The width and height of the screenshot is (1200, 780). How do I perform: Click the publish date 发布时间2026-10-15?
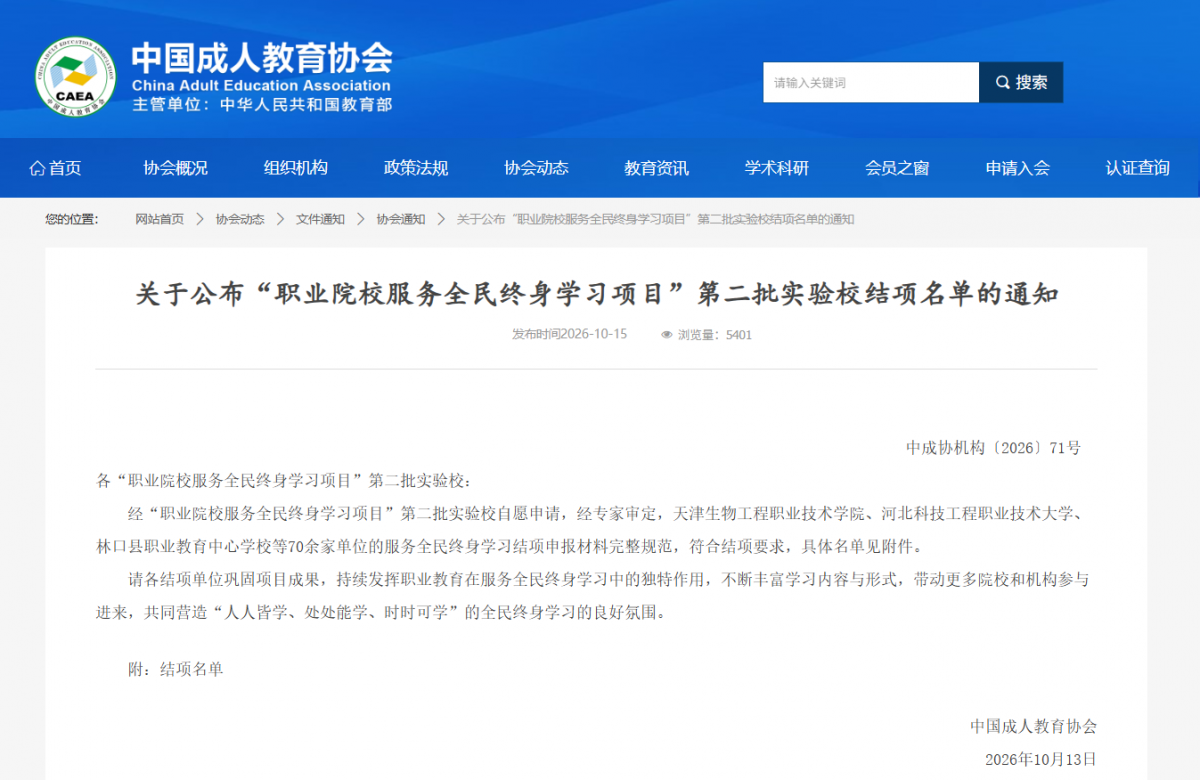tap(569, 334)
